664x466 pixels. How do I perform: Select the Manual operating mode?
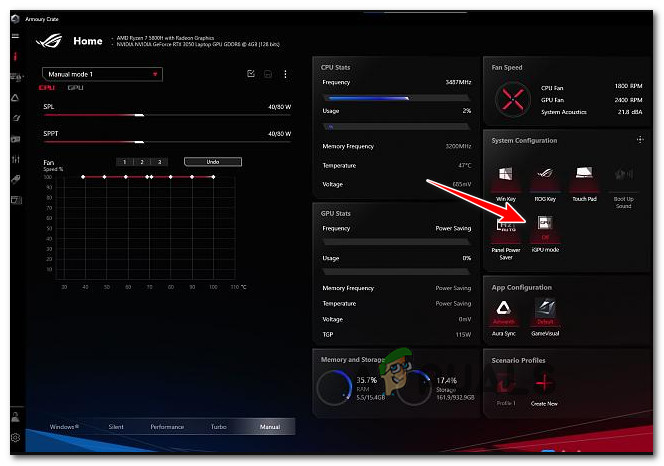tap(270, 427)
